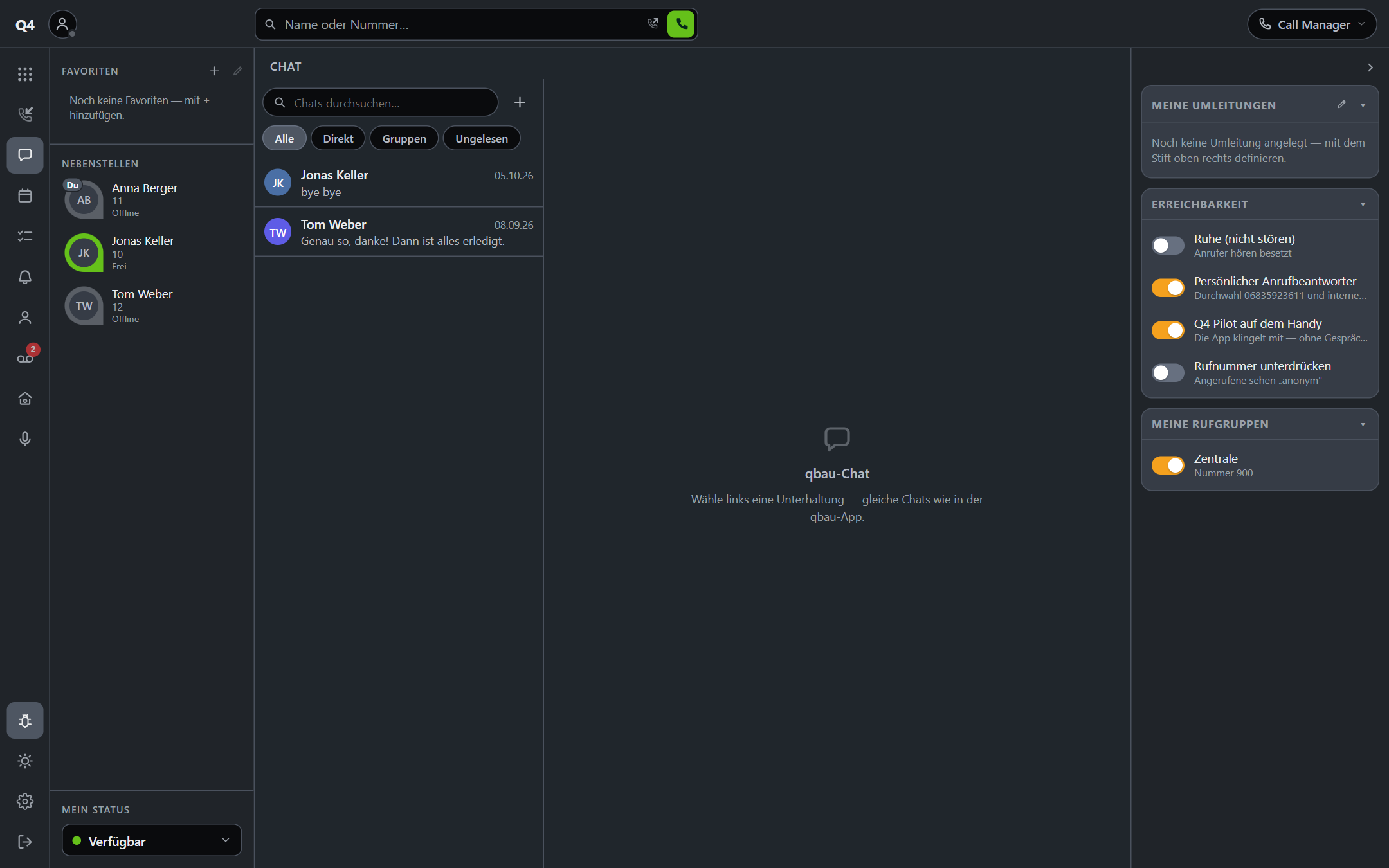Open the home office house icon

tap(25, 399)
